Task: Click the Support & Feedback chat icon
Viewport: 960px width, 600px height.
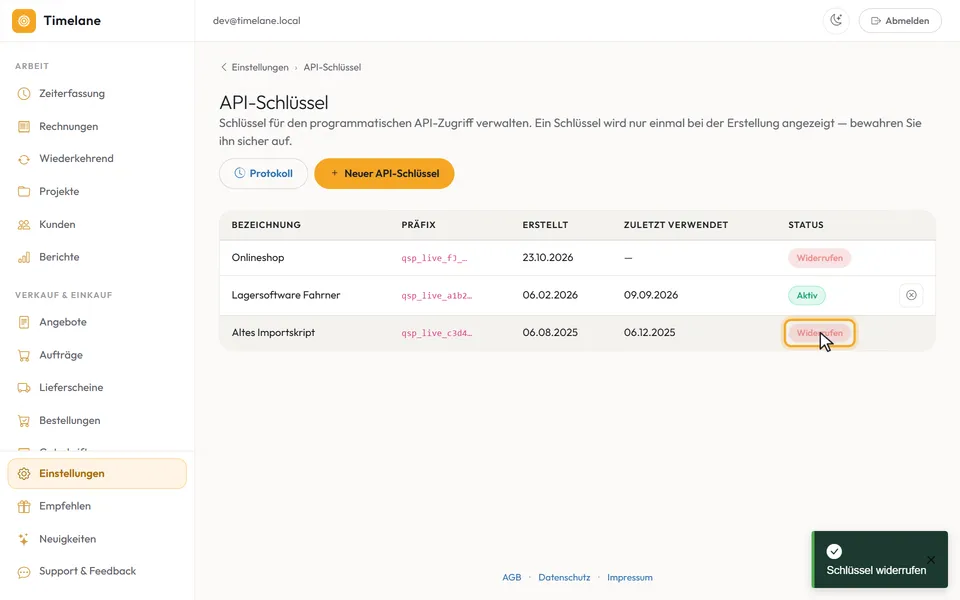Action: pos(24,572)
